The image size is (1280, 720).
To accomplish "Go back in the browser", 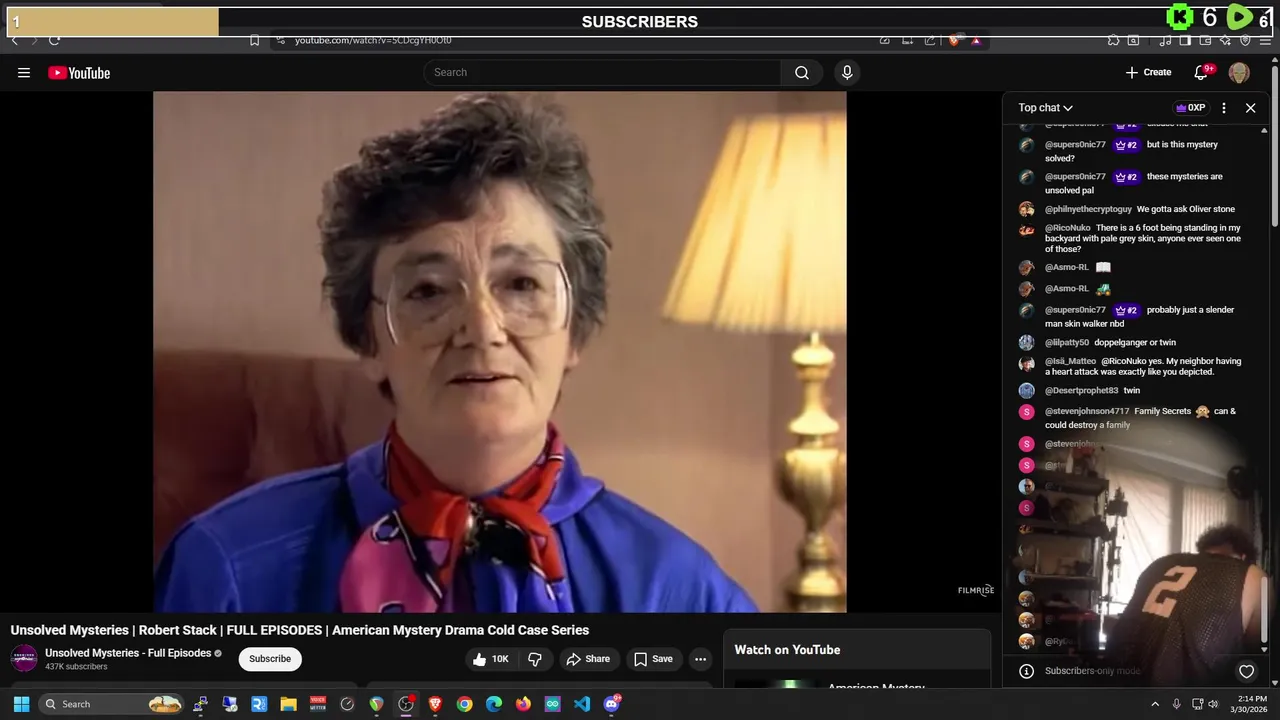I will coord(14,40).
